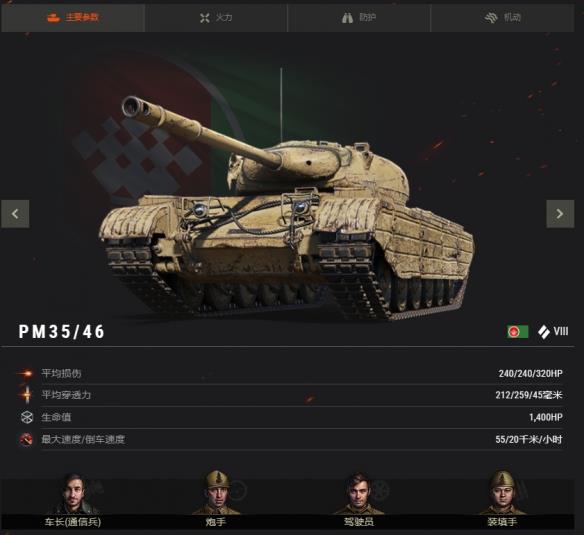Click the PM35/46 tank name
Screen dimensions: 584x535
pyautogui.click(x=62, y=332)
